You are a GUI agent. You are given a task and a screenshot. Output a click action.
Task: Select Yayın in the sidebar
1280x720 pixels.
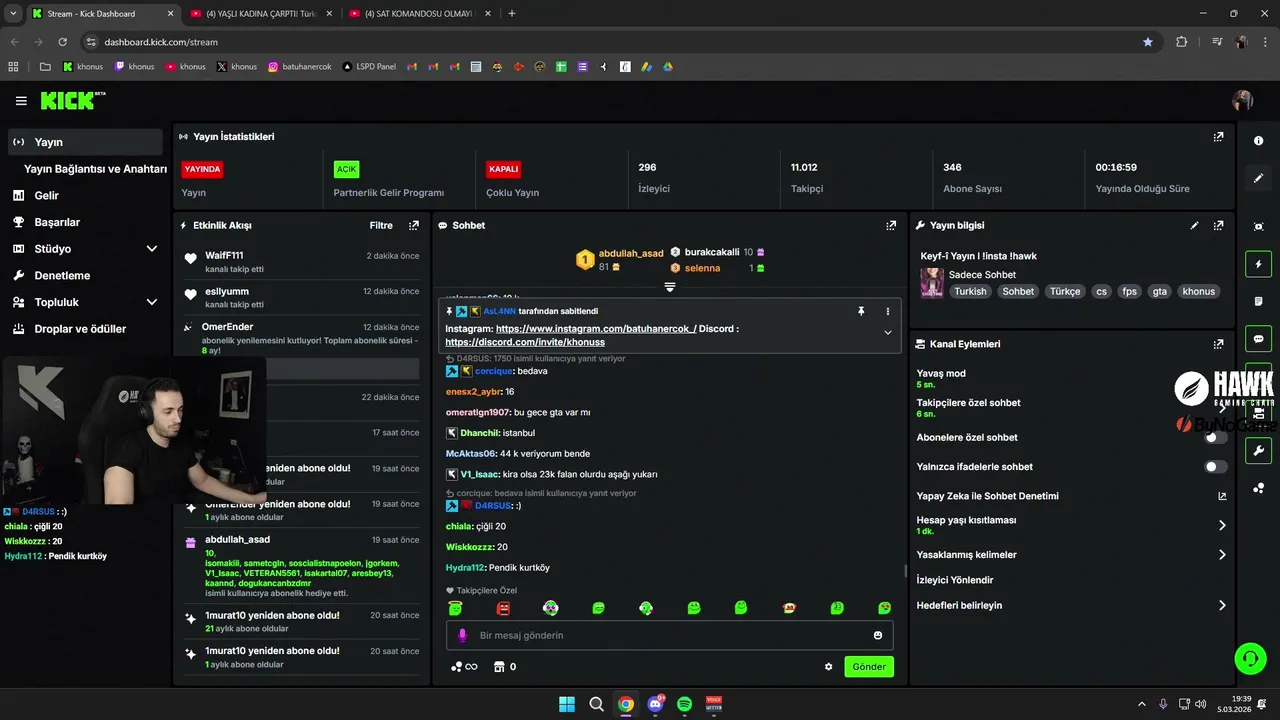[x=84, y=142]
